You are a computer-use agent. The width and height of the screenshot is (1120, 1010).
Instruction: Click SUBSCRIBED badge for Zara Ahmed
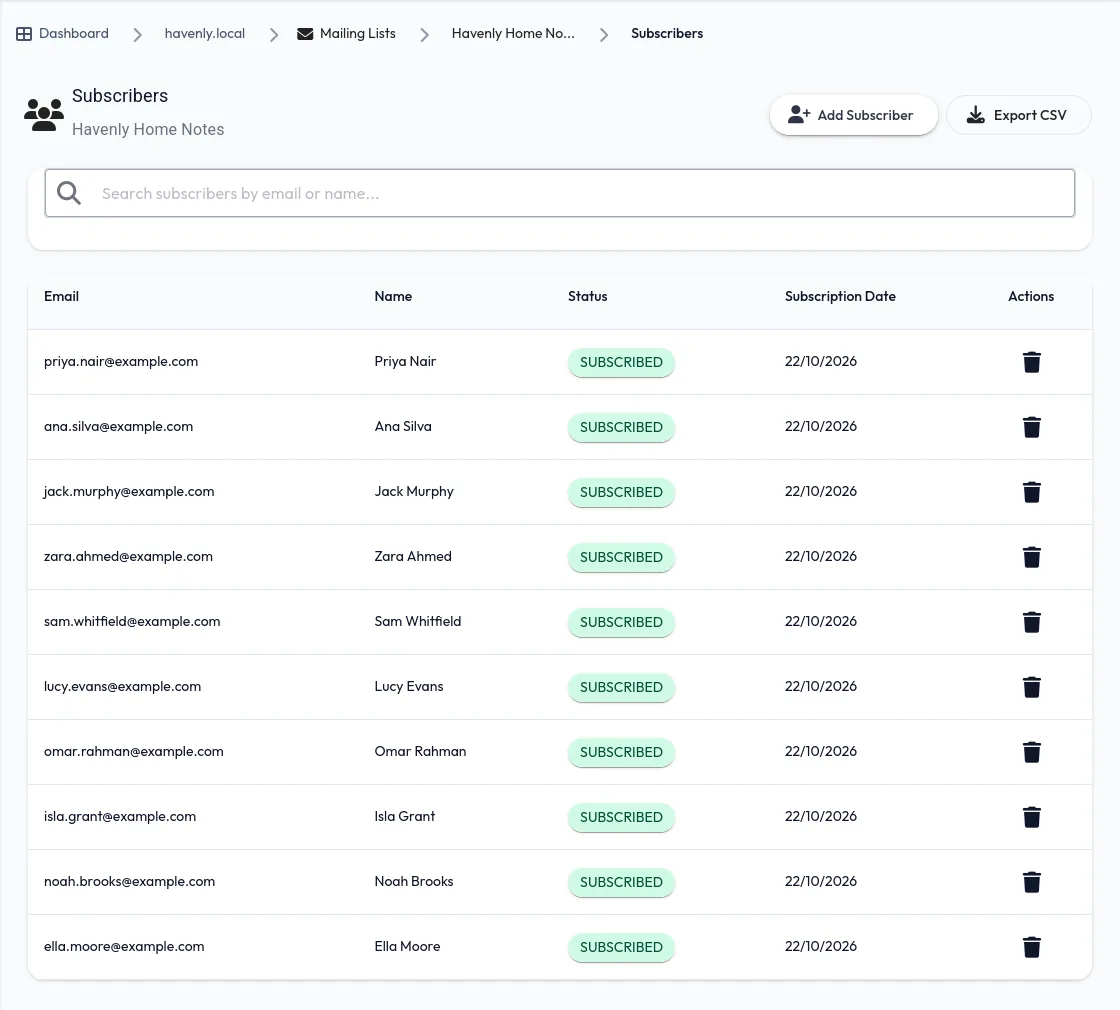click(x=621, y=557)
